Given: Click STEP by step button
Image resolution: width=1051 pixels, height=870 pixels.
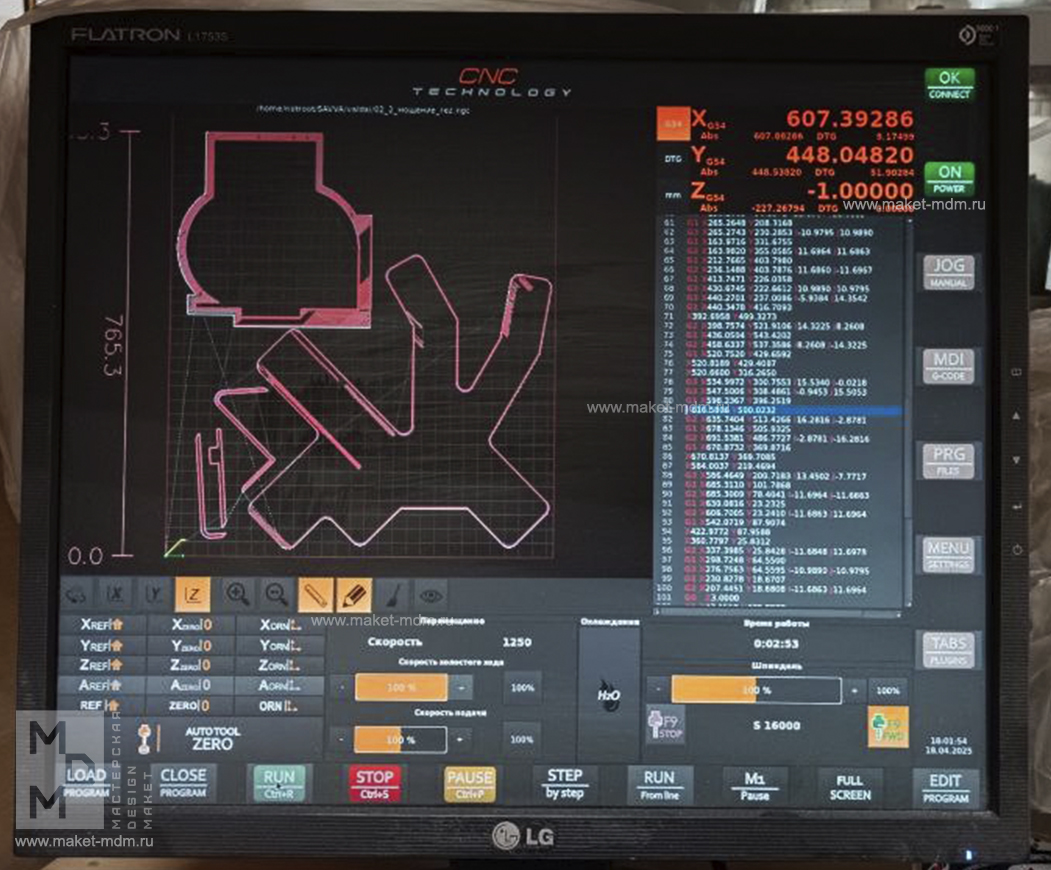Looking at the screenshot, I should click(564, 784).
